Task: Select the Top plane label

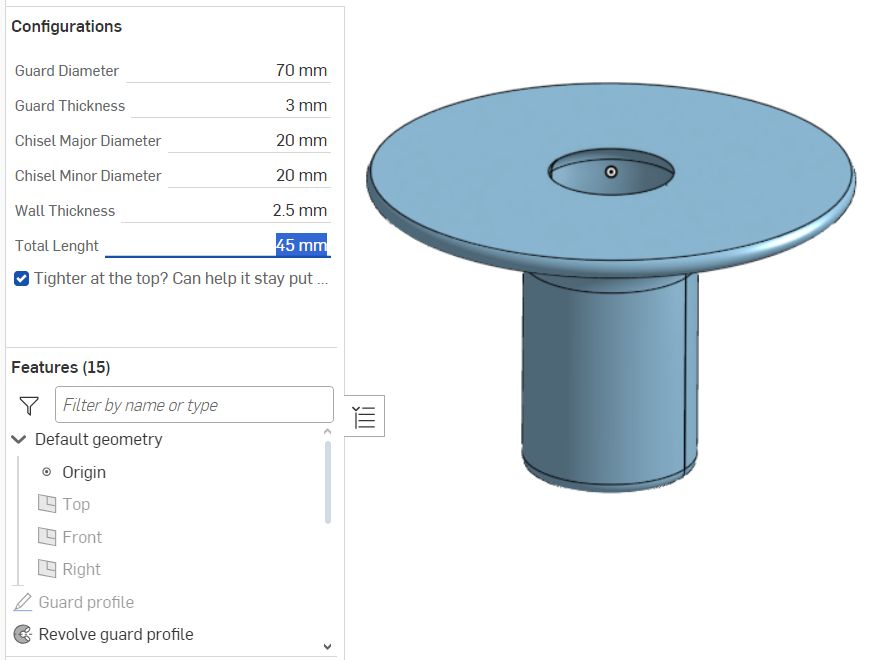Action: click(x=76, y=504)
